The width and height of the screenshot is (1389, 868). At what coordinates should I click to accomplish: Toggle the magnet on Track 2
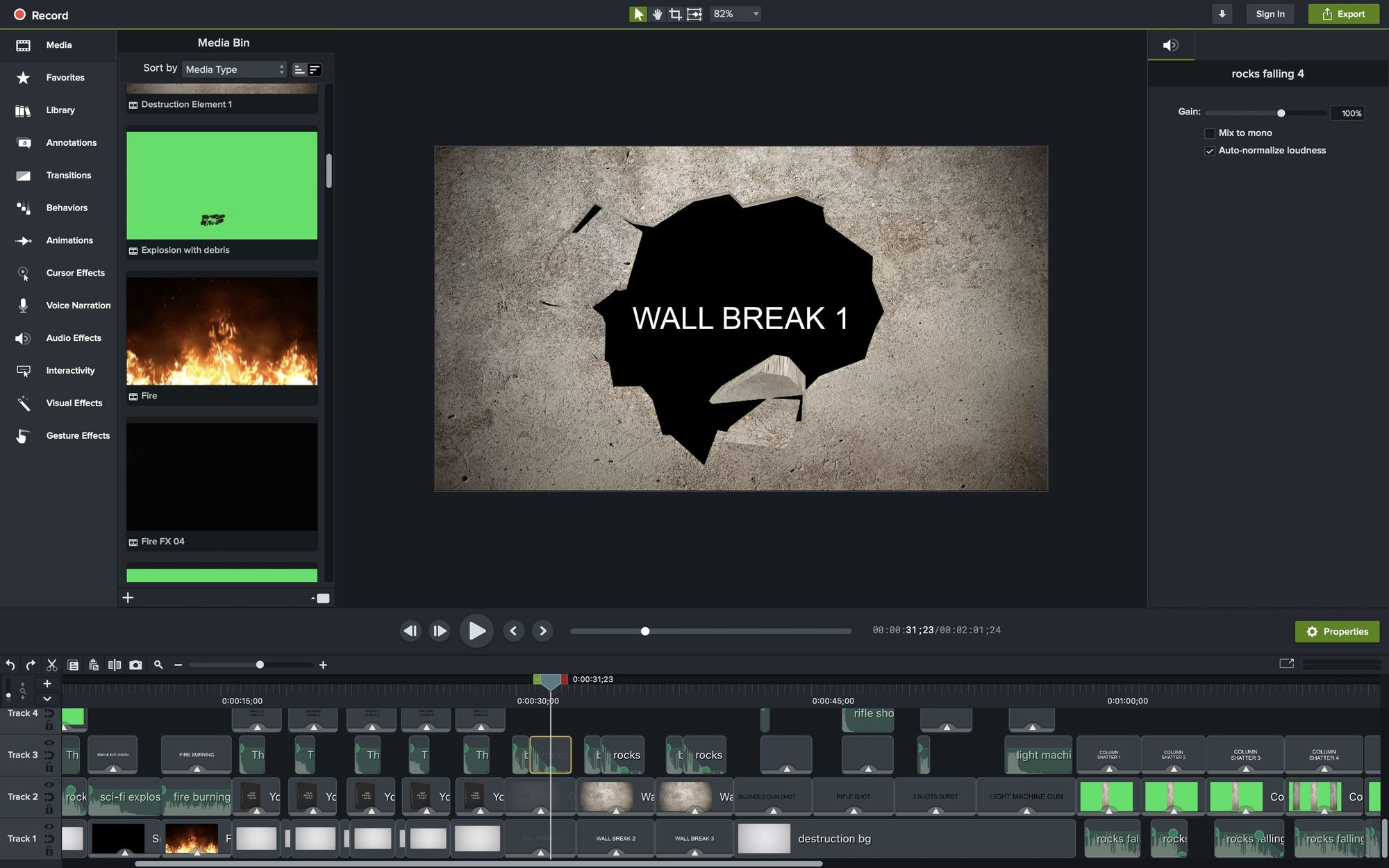(x=49, y=796)
